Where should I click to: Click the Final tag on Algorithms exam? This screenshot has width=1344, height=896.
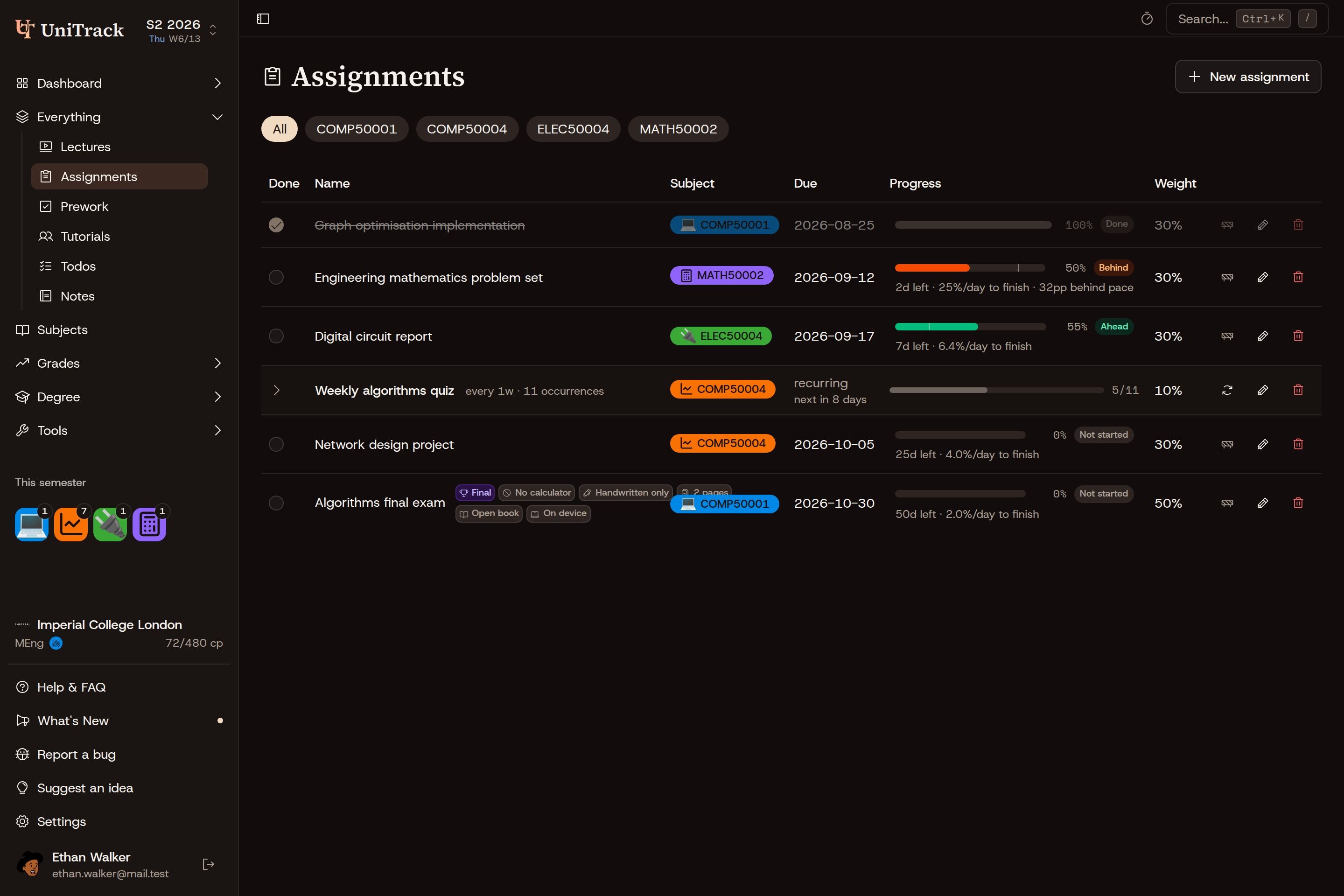click(x=475, y=493)
